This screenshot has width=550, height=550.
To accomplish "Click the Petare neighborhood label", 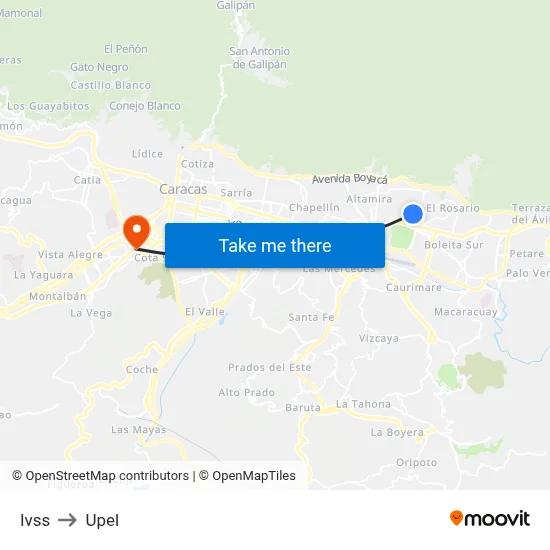I will pyautogui.click(x=526, y=253).
